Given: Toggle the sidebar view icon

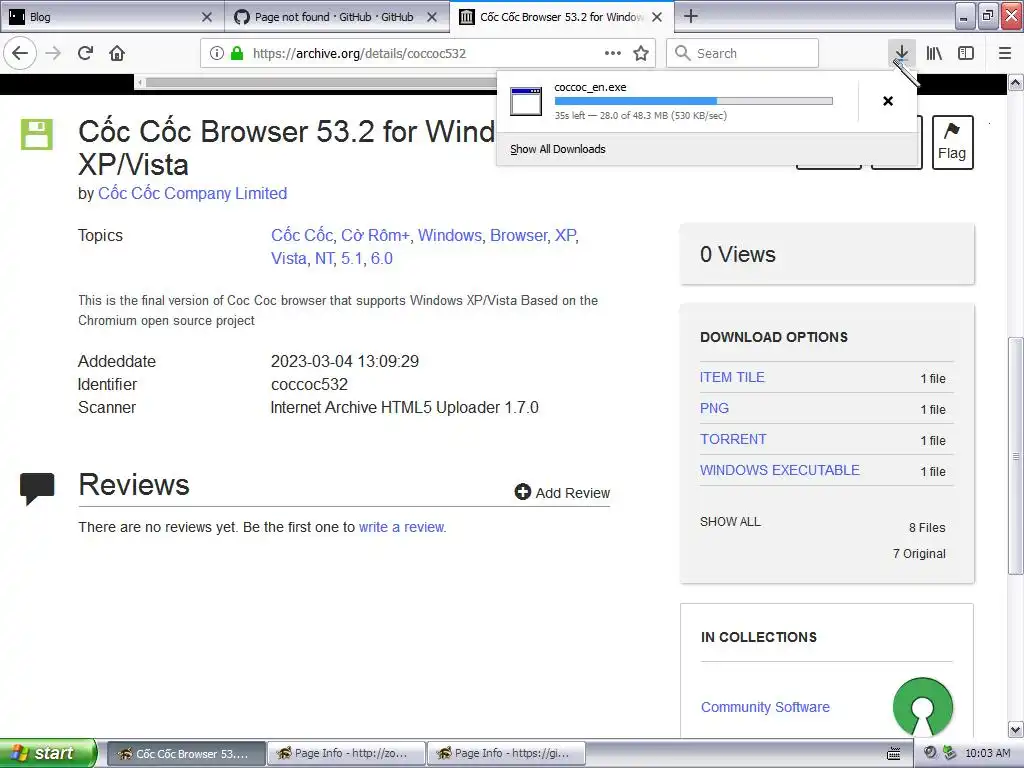Looking at the screenshot, I should [x=966, y=53].
